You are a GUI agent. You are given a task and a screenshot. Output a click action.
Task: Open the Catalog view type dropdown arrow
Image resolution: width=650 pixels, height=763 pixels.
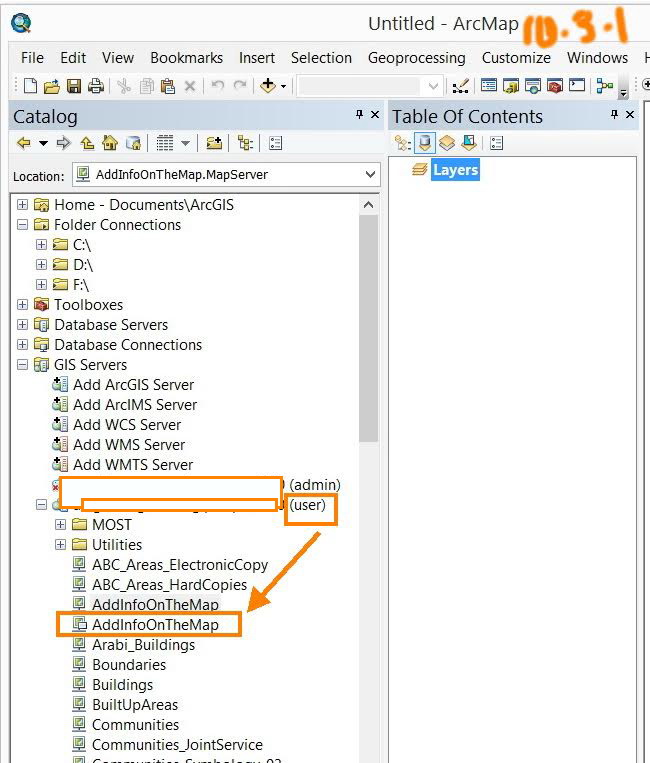[185, 143]
